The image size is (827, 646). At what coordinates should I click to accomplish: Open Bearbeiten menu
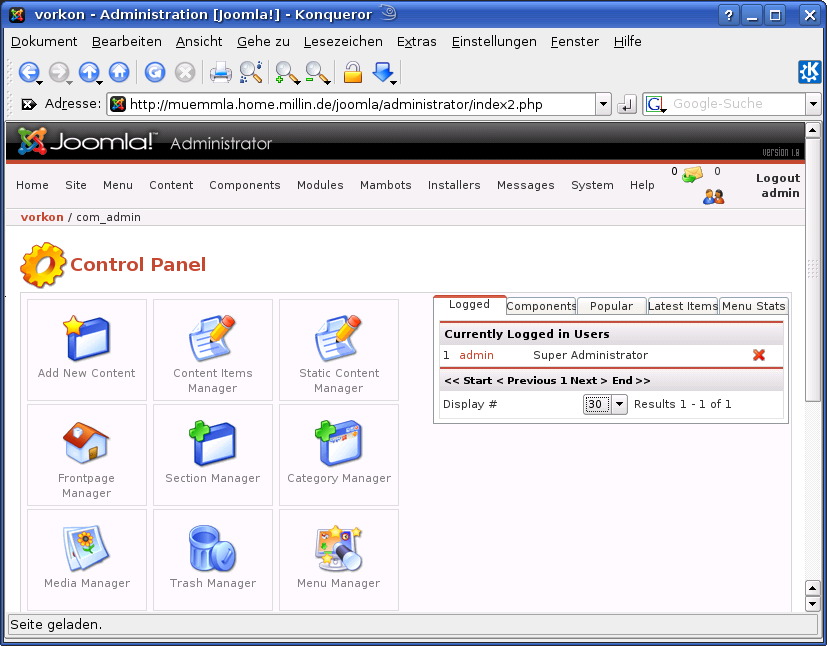127,42
